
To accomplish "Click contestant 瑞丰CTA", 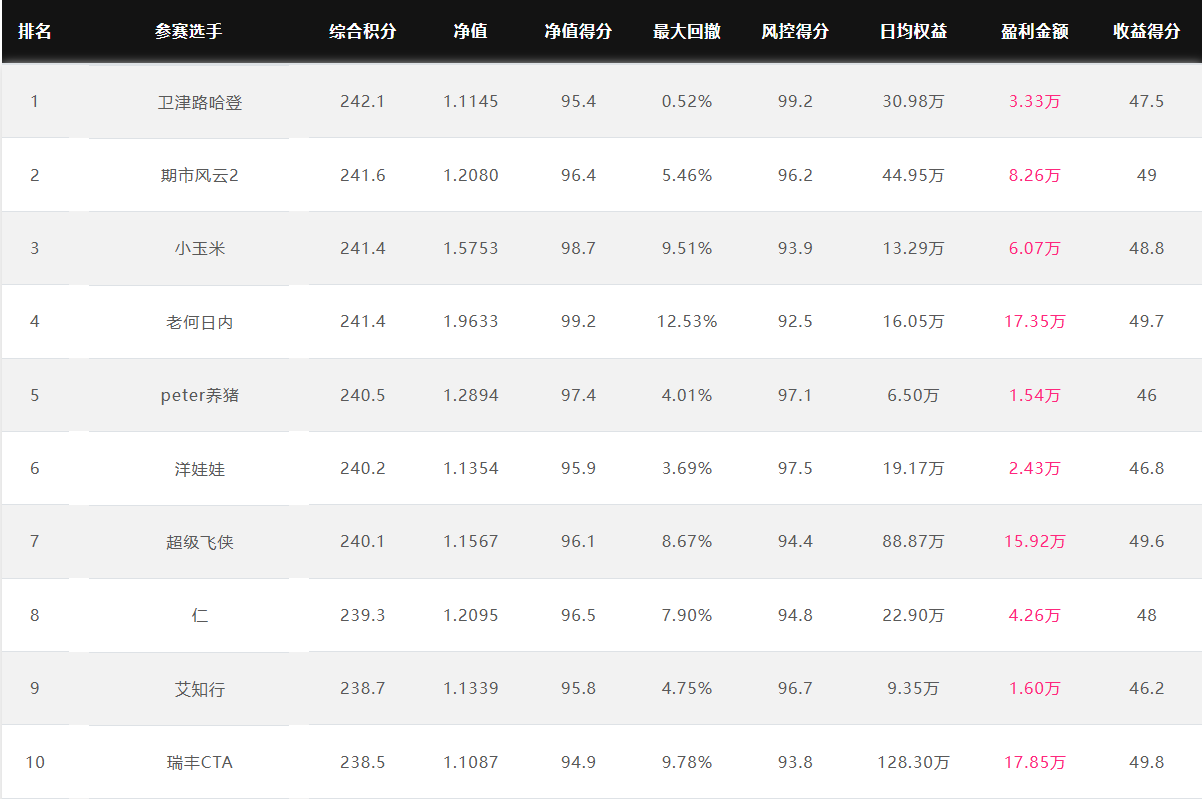I will pos(200,762).
